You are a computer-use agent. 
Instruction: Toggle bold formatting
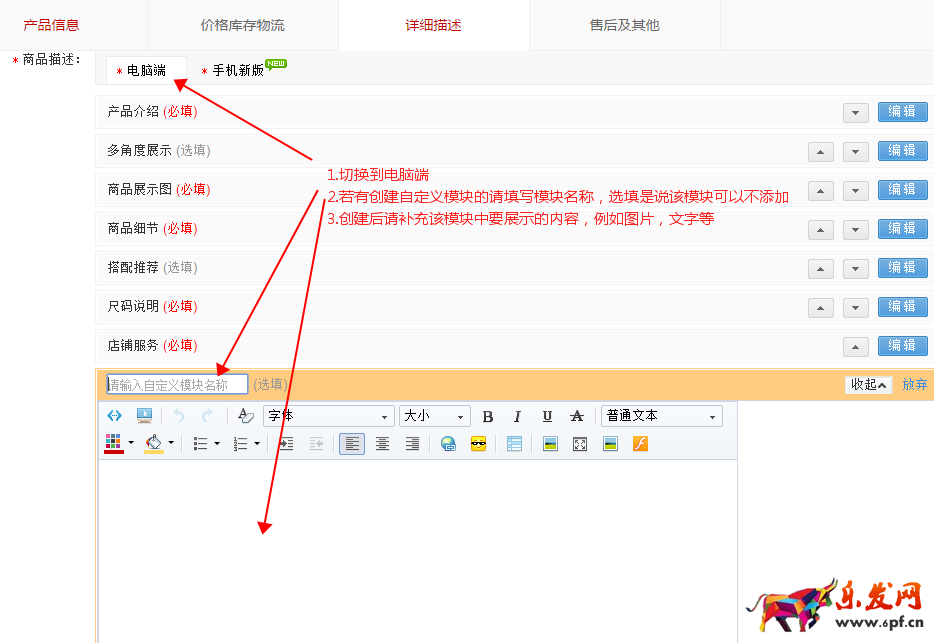tap(487, 416)
